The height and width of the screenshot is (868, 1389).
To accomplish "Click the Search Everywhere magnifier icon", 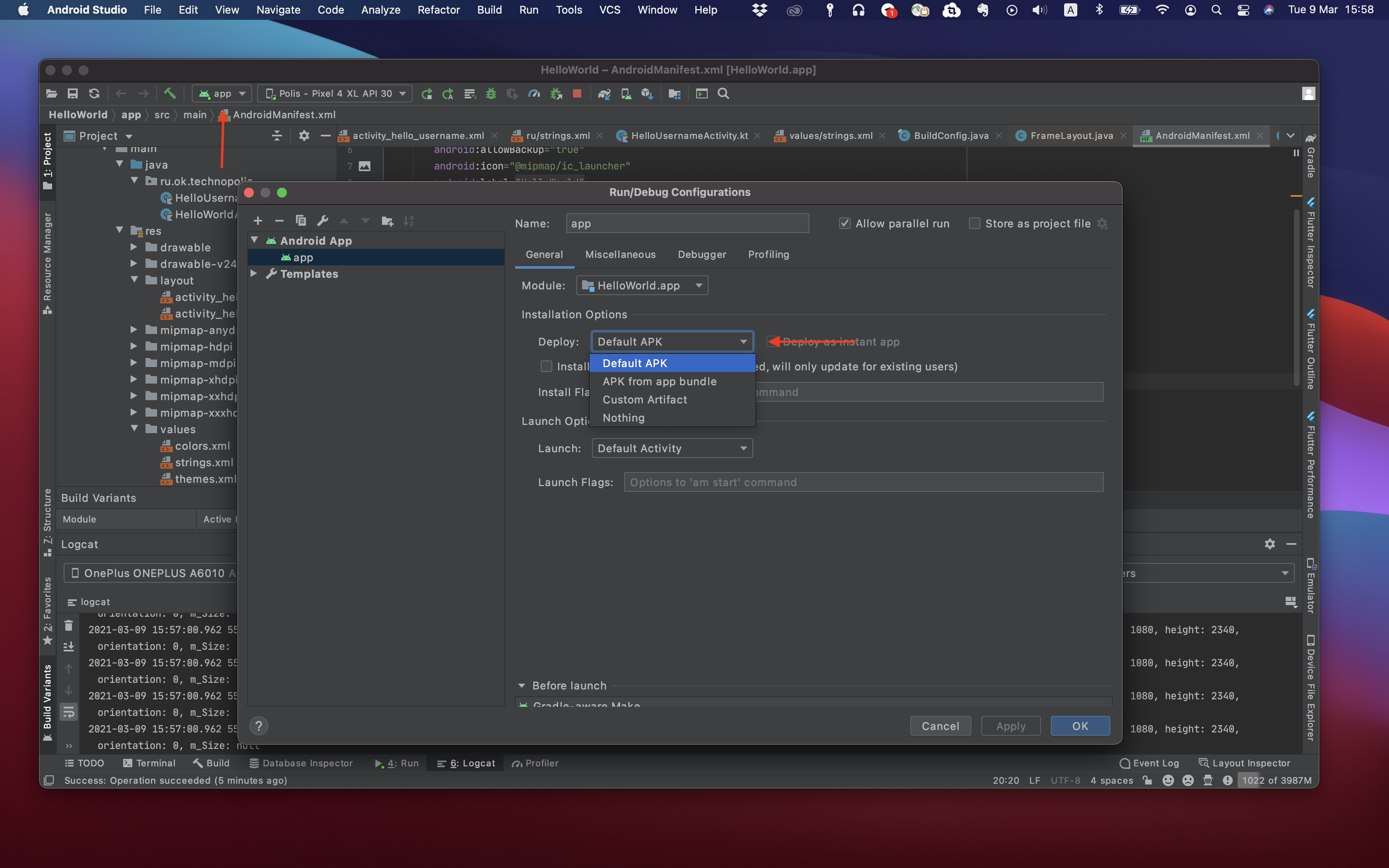I will pos(723,93).
